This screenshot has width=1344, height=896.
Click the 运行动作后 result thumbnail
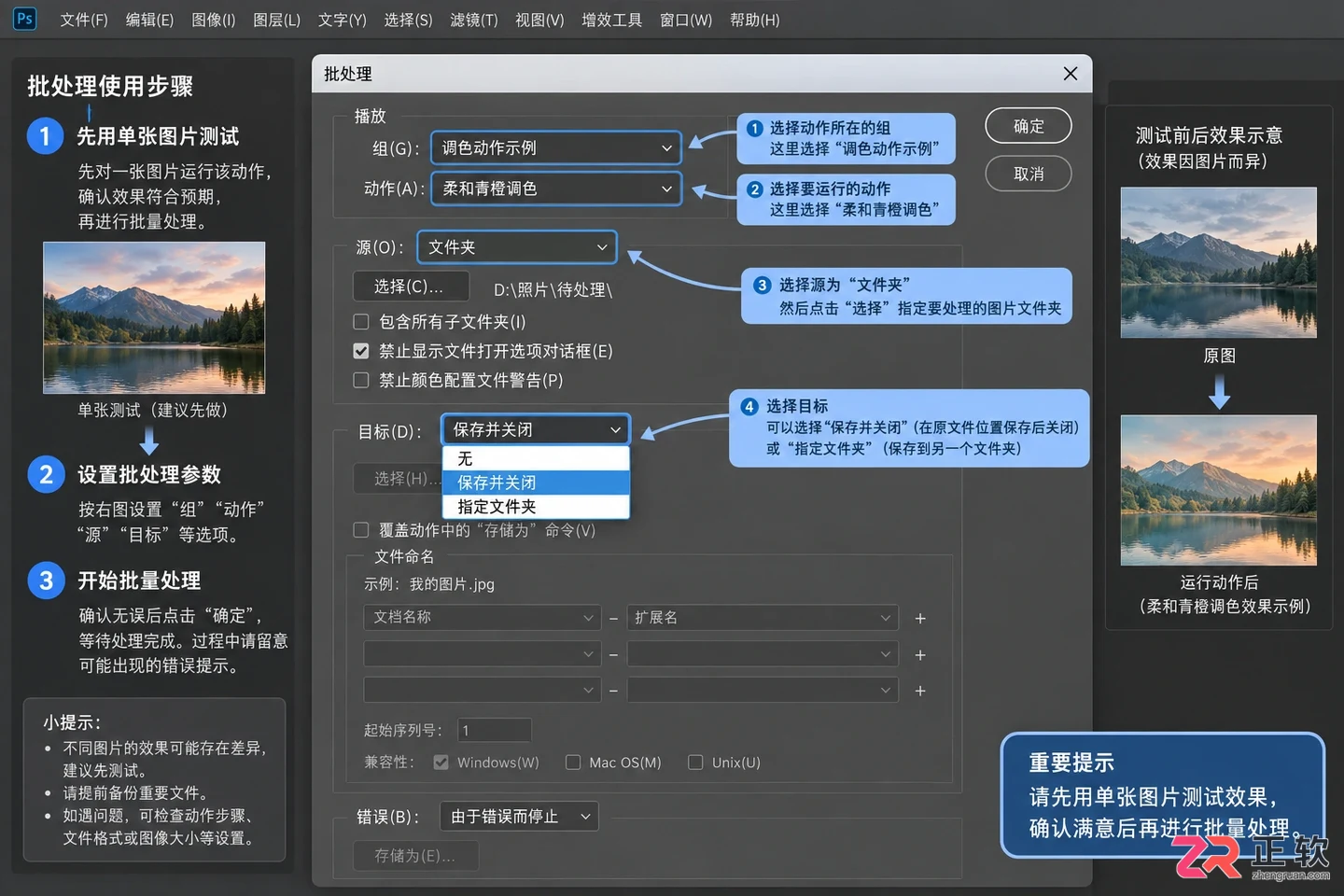(x=1219, y=490)
